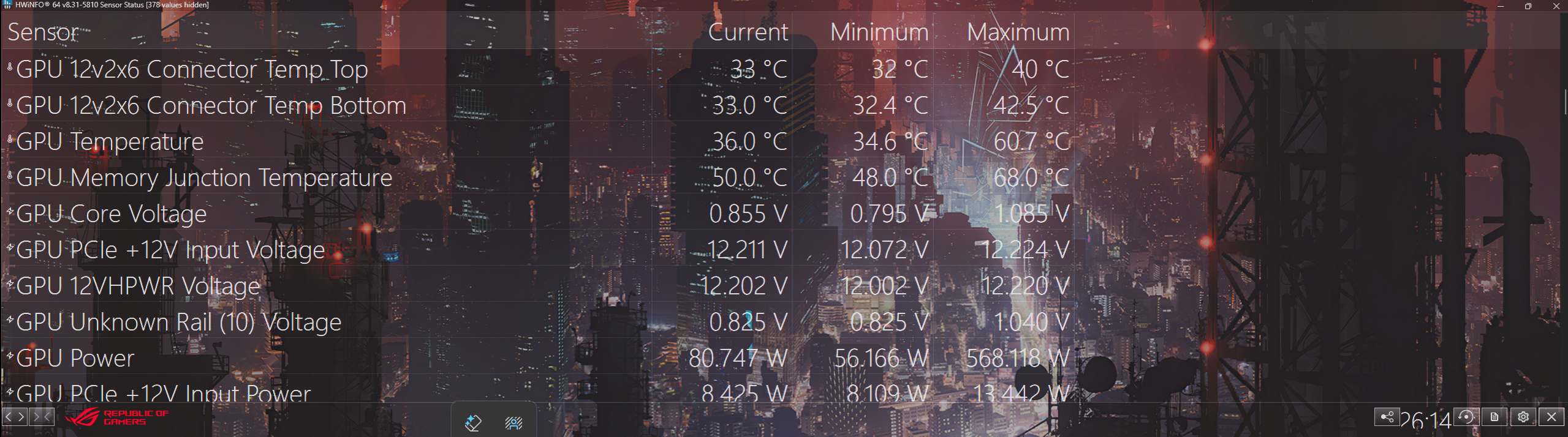This screenshot has height=437, width=1568.
Task: Click the collapse columns arrows button
Action: (x=42, y=417)
